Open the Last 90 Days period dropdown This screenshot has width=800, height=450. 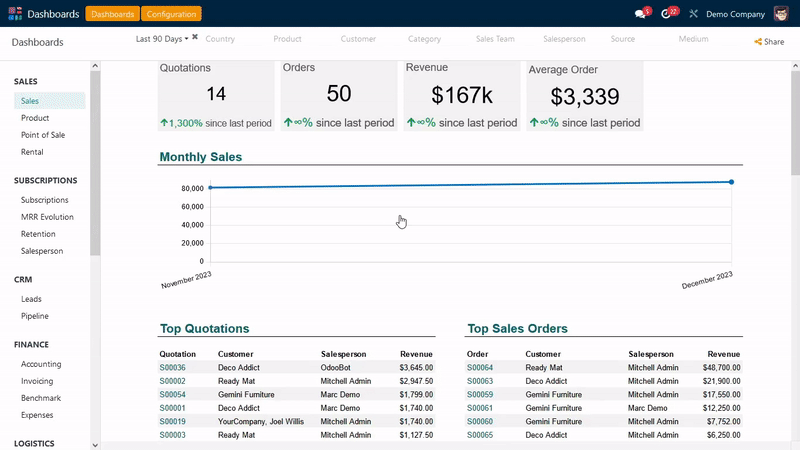tap(161, 39)
